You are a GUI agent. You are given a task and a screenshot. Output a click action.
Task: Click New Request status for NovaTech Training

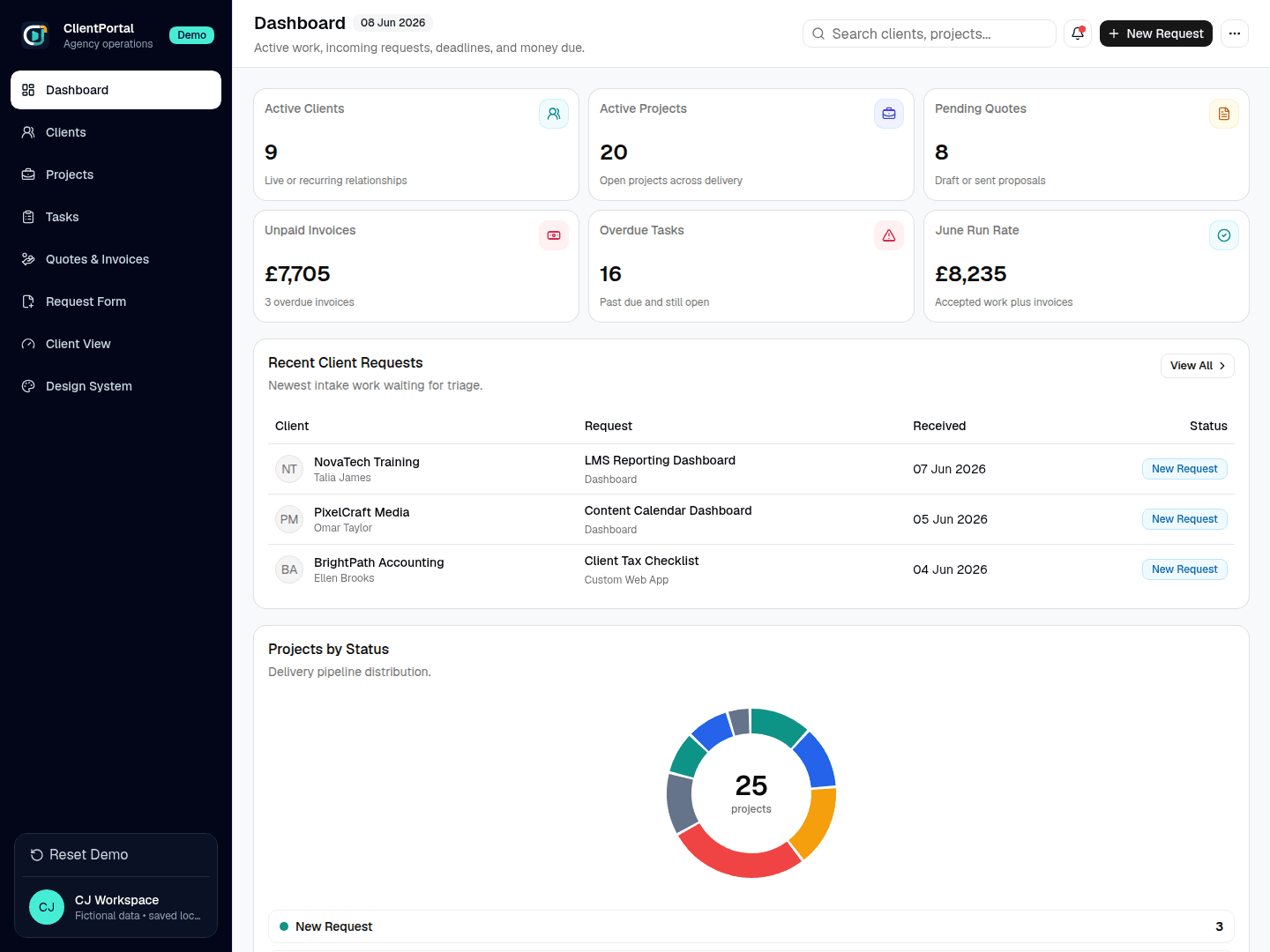1184,469
